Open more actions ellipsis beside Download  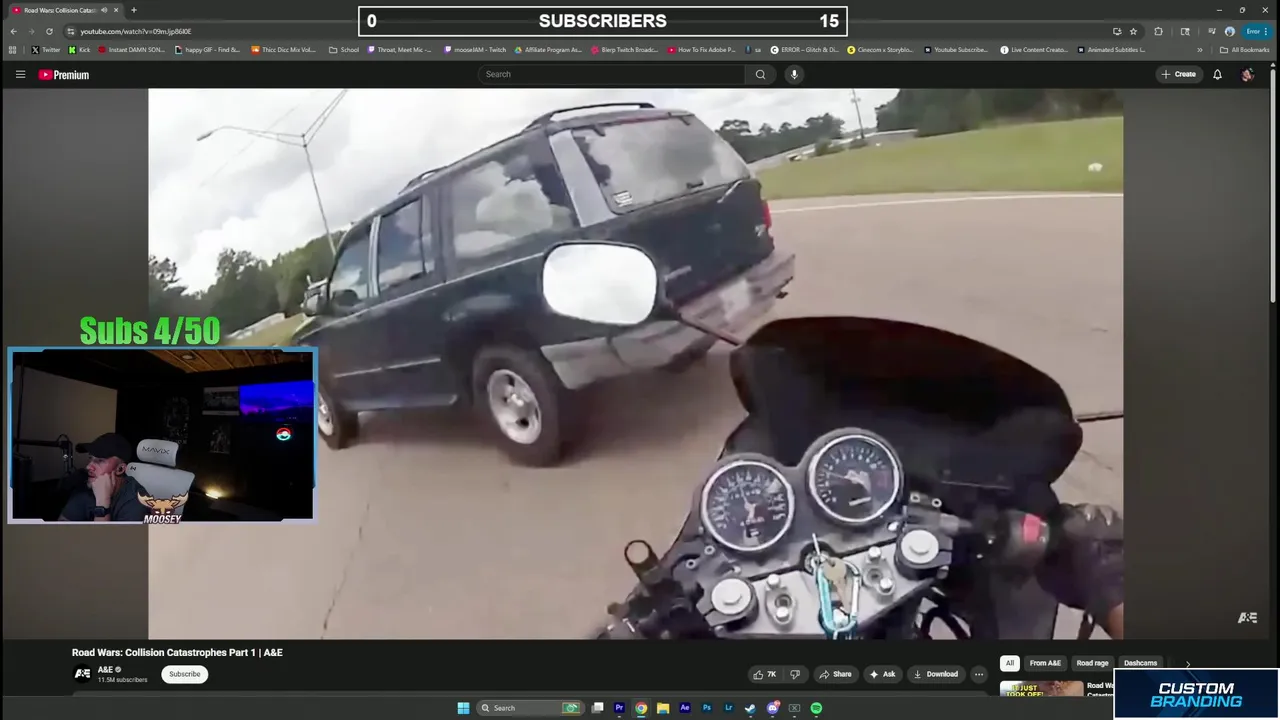point(978,674)
